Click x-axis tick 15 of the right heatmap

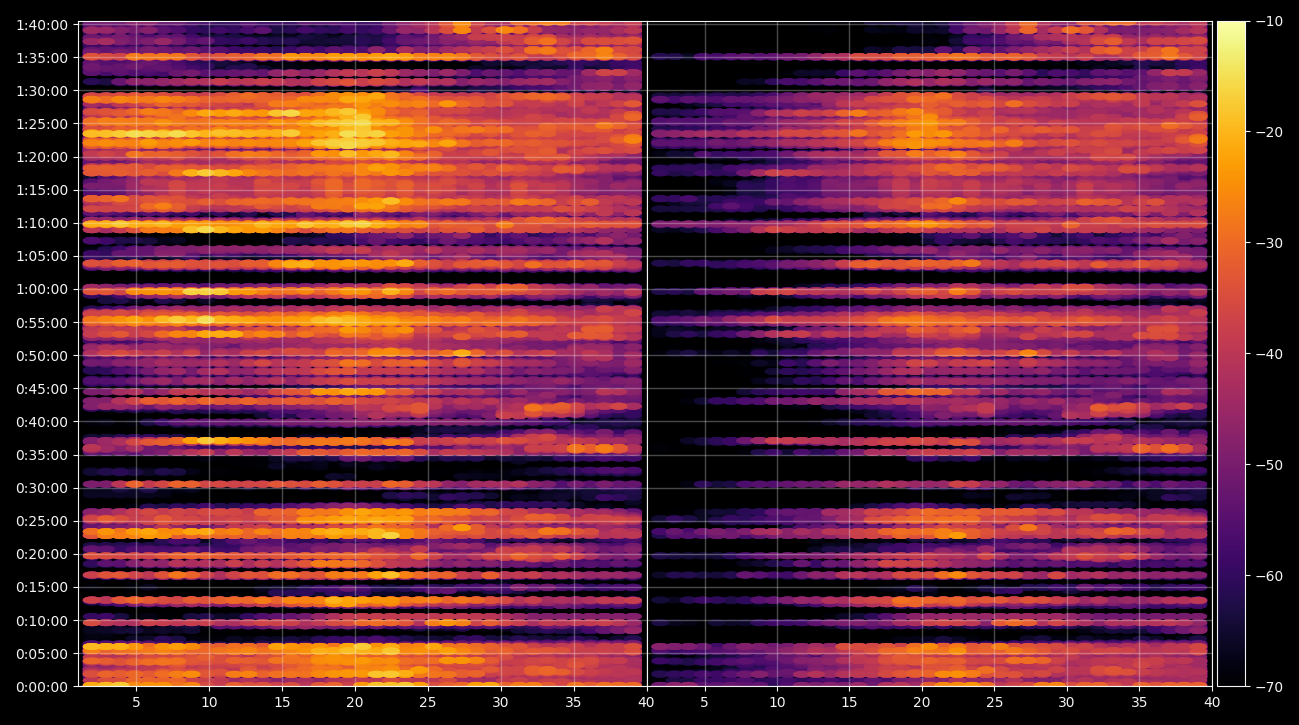[x=849, y=703]
